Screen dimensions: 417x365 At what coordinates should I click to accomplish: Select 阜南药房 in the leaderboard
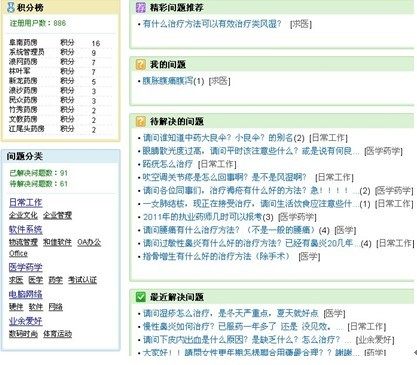(x=23, y=43)
